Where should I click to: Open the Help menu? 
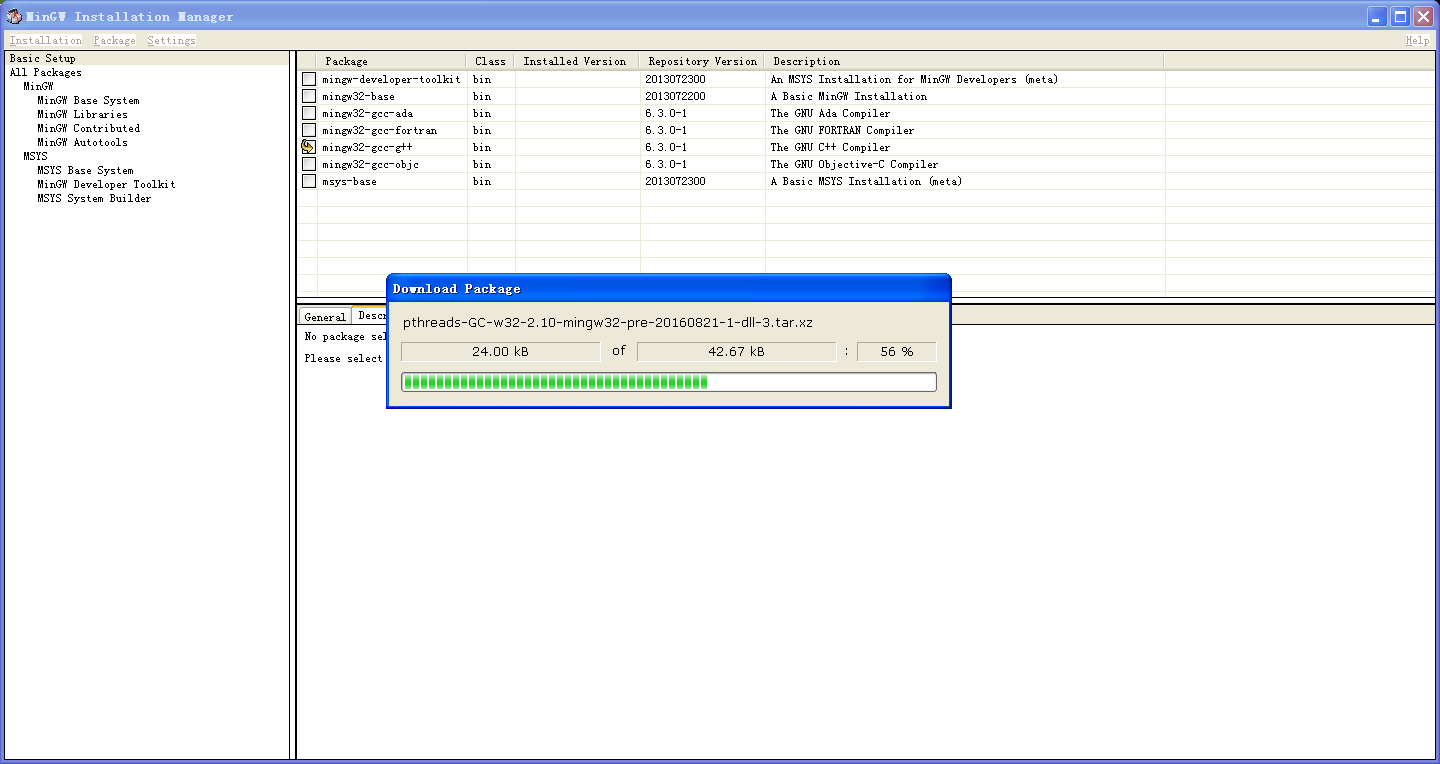coord(1417,40)
